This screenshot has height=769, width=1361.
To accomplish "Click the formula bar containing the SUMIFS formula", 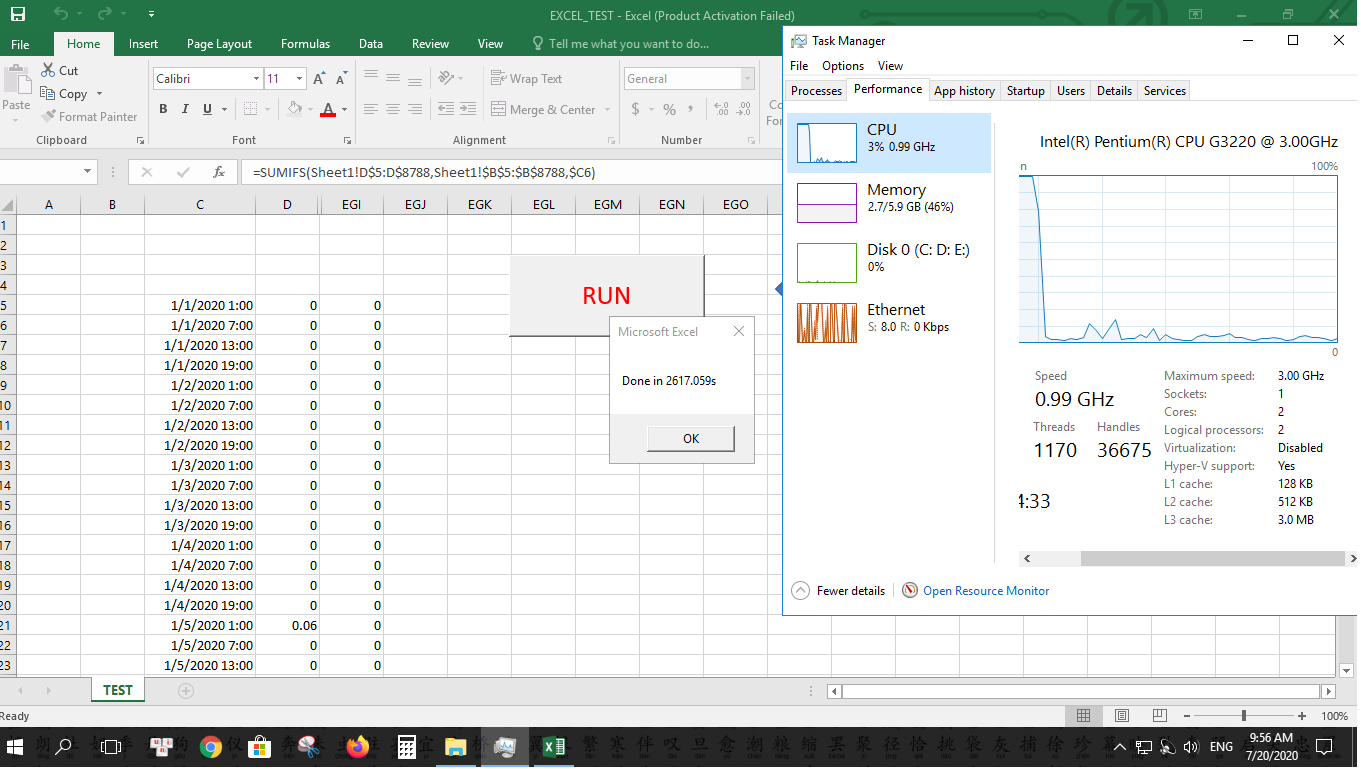I will pos(510,172).
